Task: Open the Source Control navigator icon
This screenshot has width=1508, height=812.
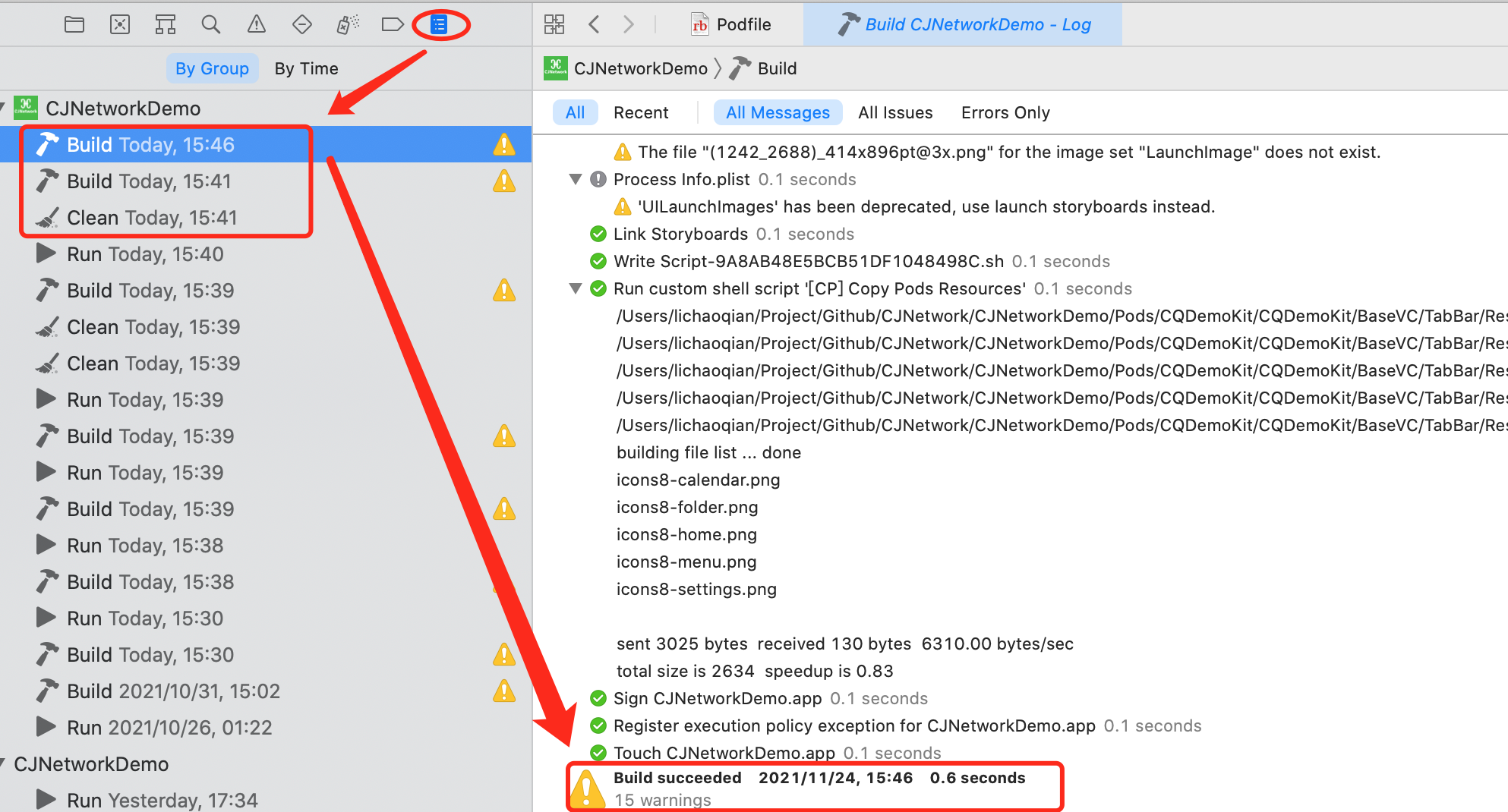Action: click(120, 25)
